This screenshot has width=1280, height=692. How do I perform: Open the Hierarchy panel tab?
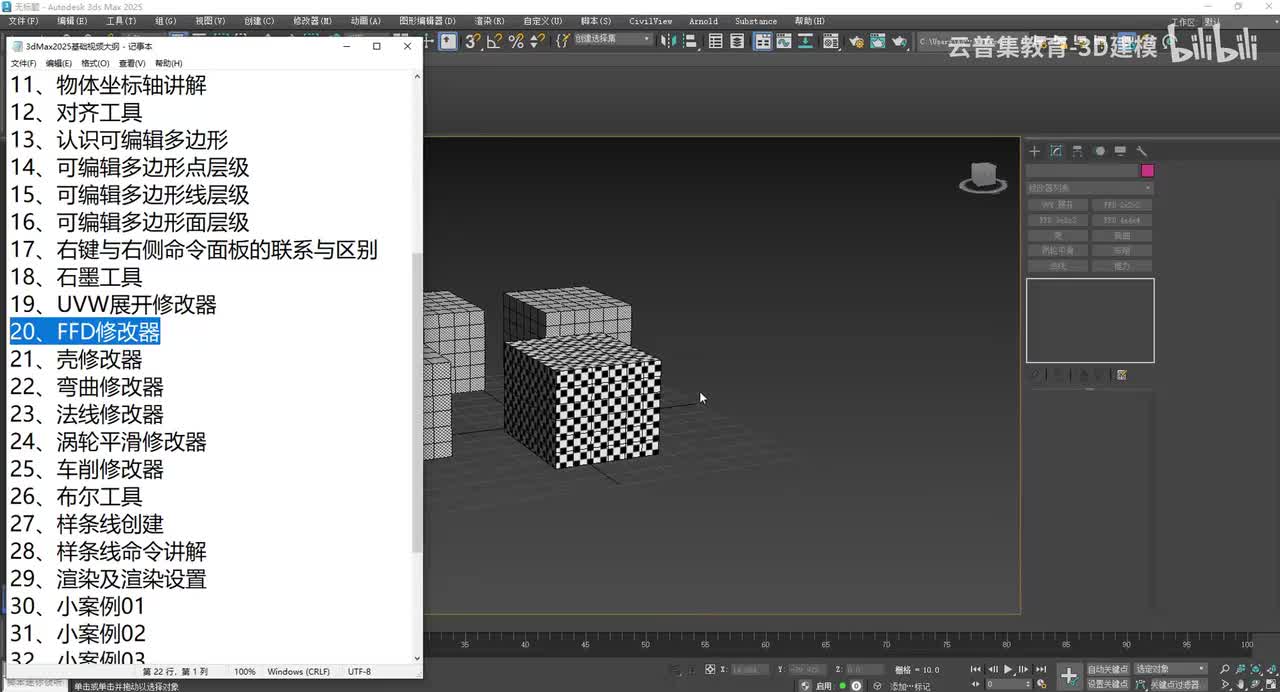[x=1077, y=151]
